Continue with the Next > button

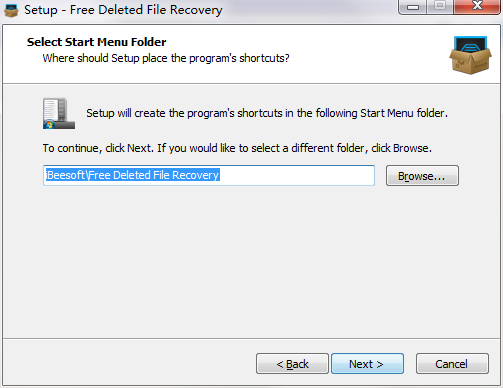click(x=367, y=364)
